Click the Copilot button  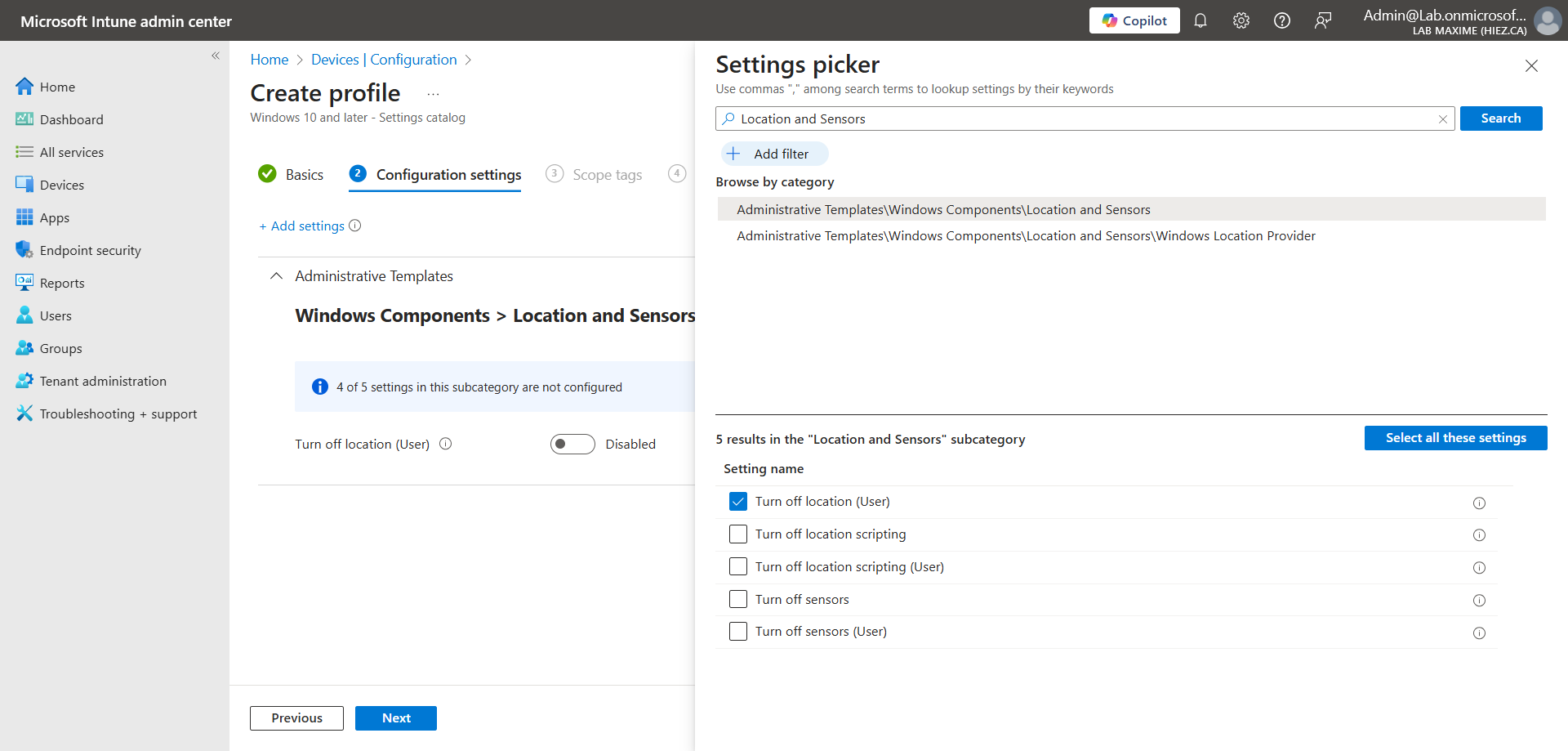coord(1134,20)
